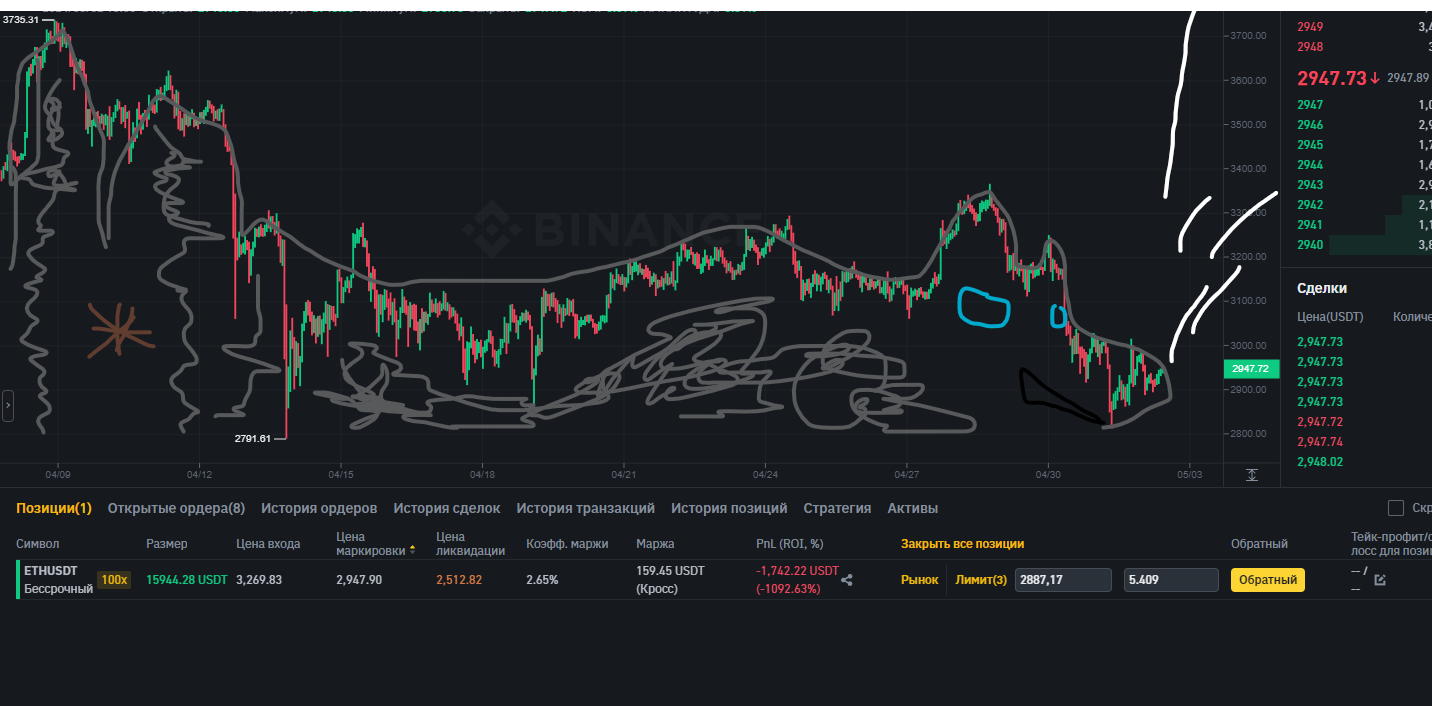The width and height of the screenshot is (1432, 706).
Task: Open the История сделок tab
Action: click(446, 508)
